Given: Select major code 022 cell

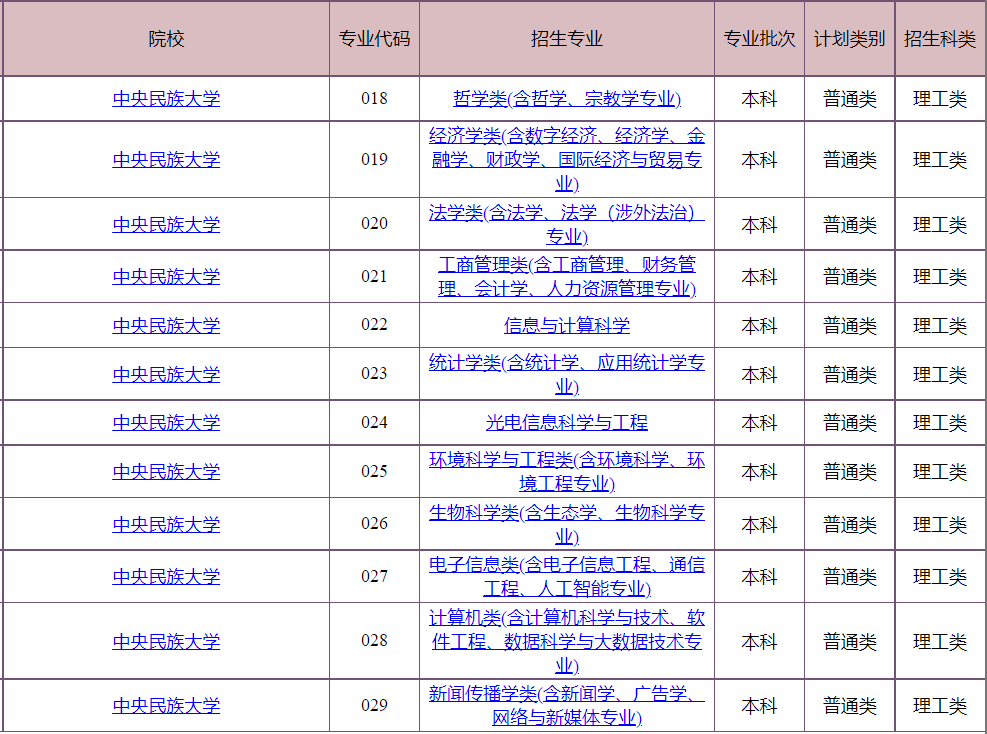Looking at the screenshot, I should click(x=375, y=325).
